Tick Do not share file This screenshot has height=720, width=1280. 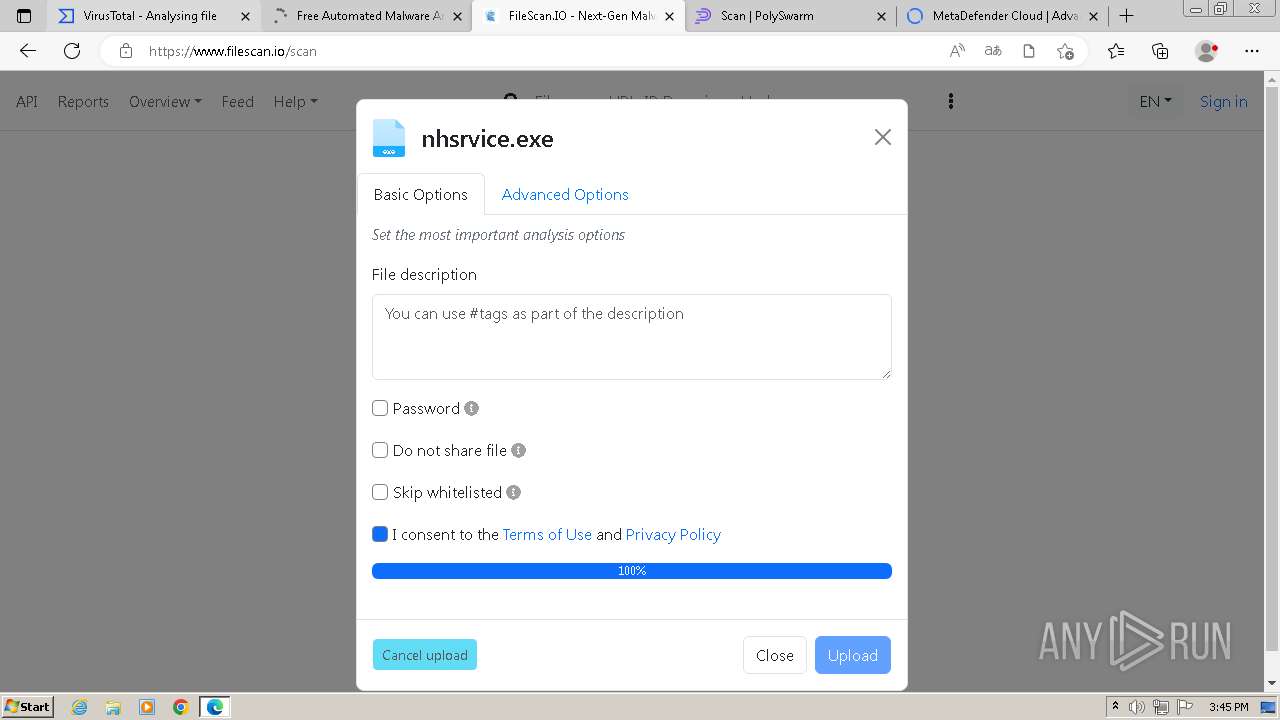tap(380, 450)
